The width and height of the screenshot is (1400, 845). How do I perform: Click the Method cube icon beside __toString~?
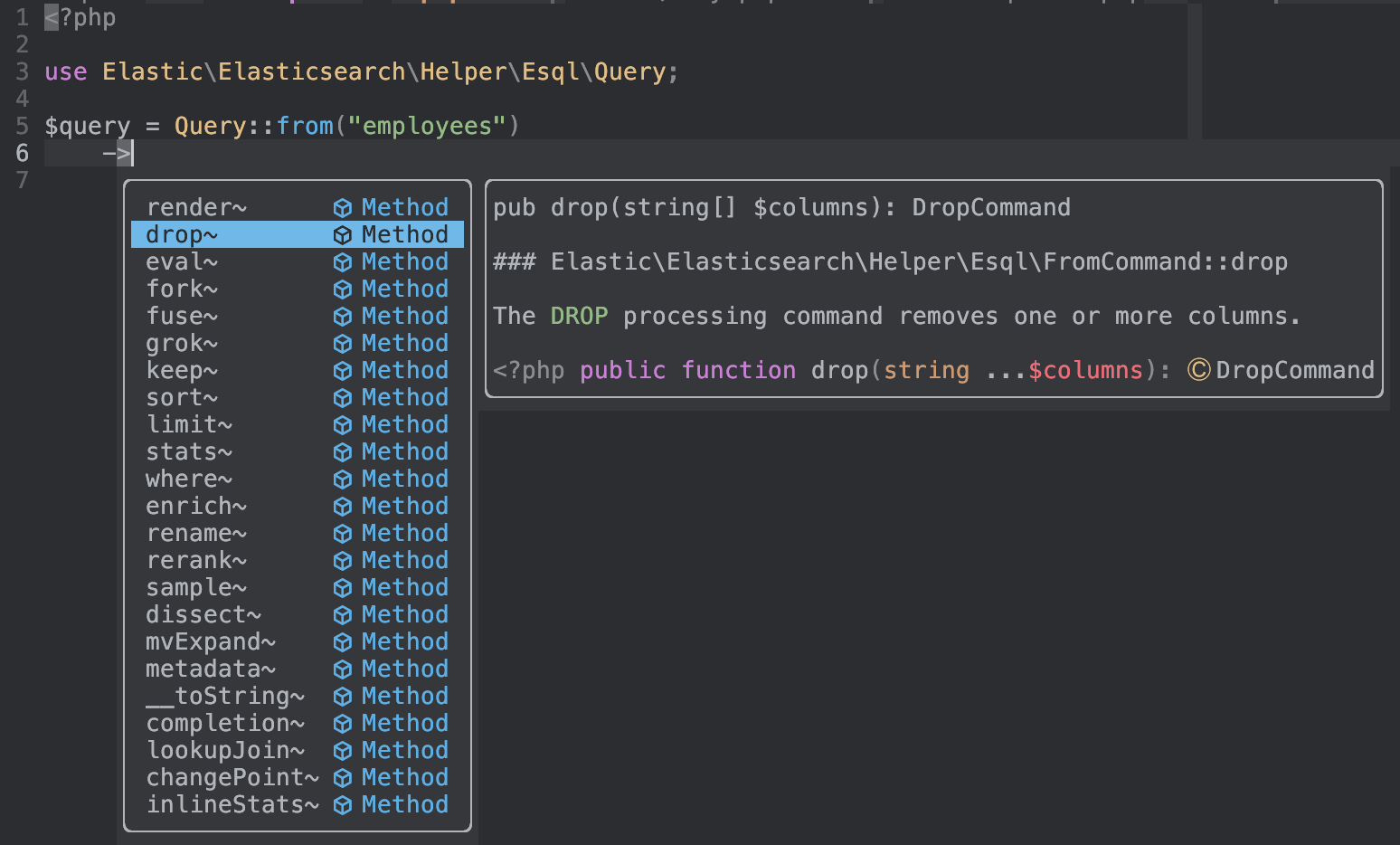click(x=344, y=696)
